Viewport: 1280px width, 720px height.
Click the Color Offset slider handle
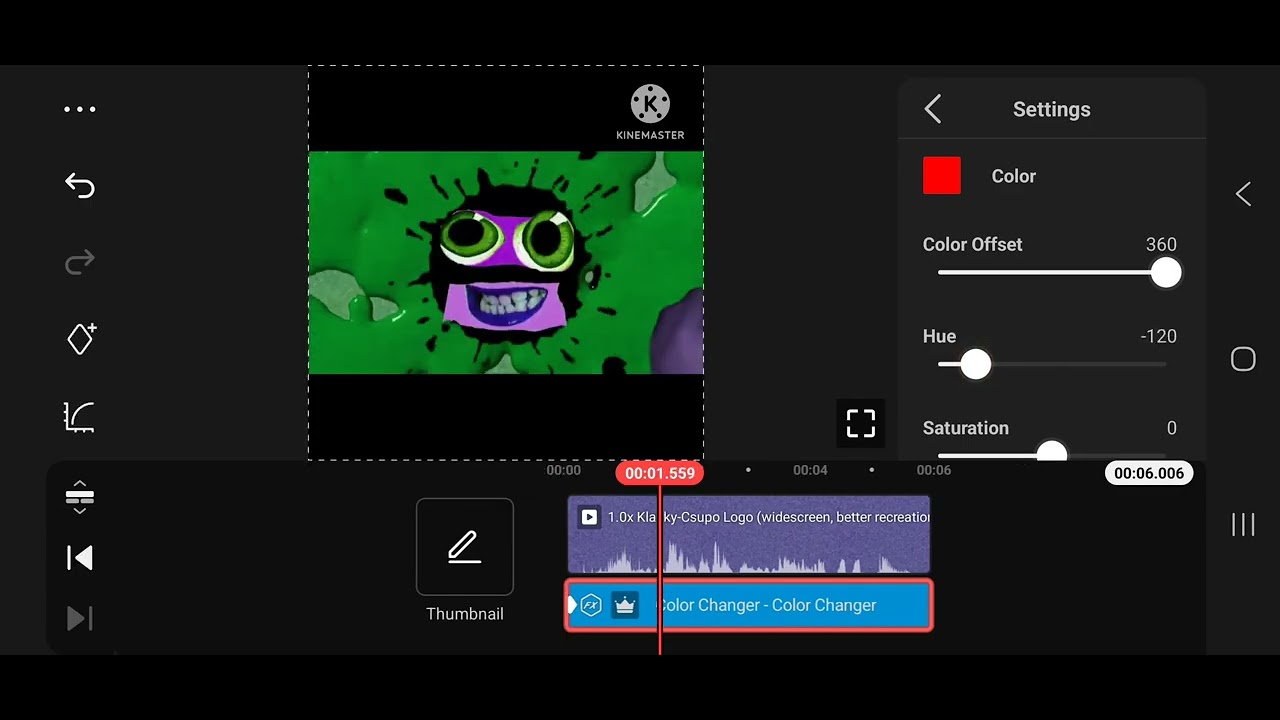point(1165,273)
